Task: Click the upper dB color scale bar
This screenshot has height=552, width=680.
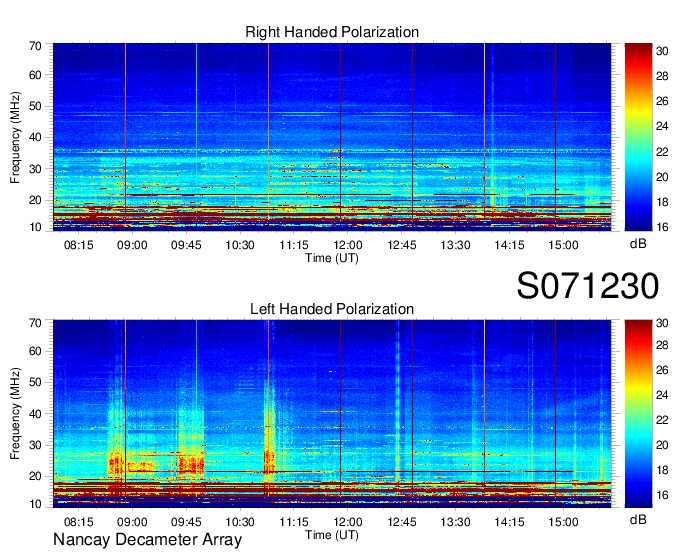Action: [638, 137]
